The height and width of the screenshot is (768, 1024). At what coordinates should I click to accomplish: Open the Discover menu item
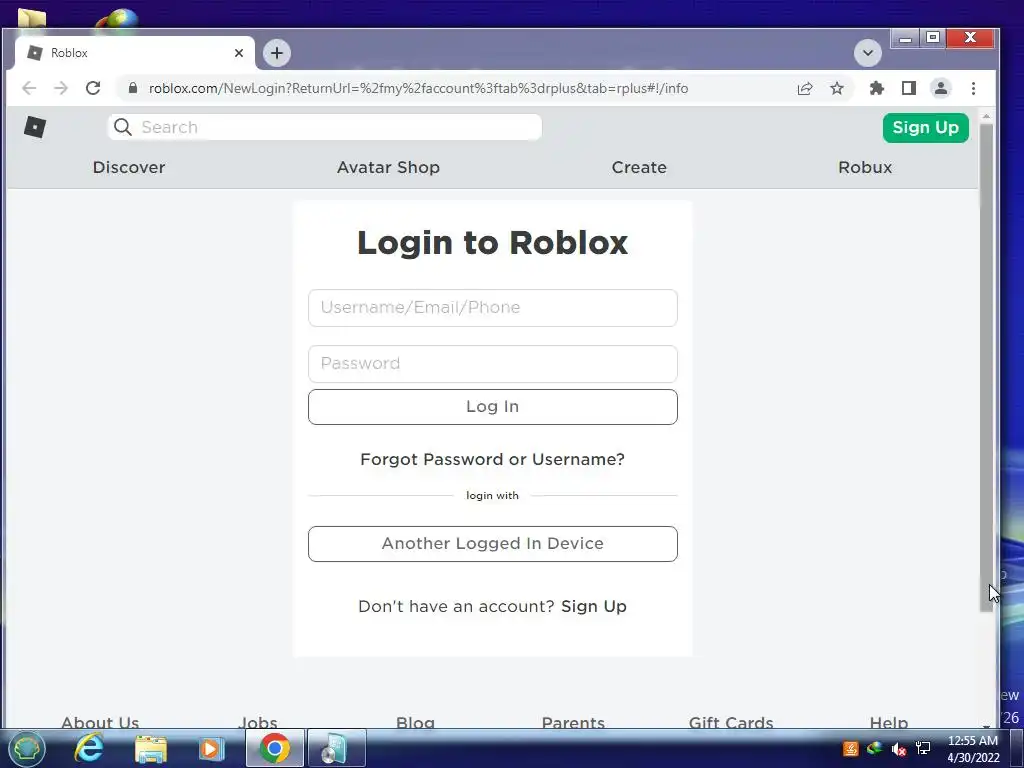click(x=129, y=167)
